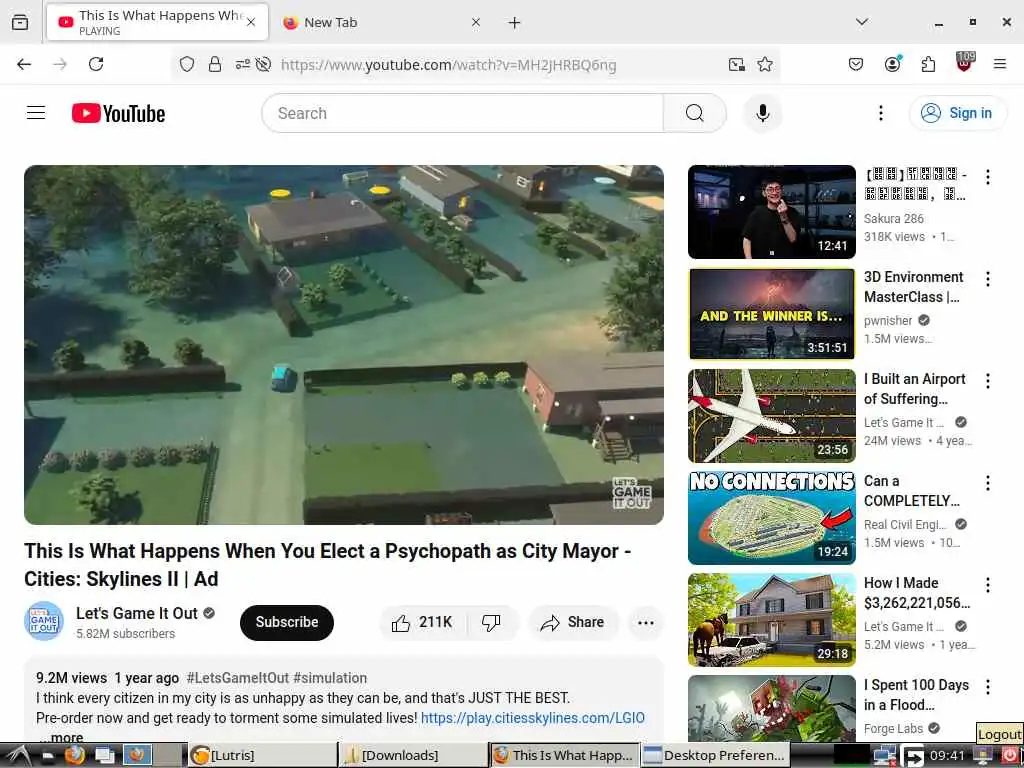The width and height of the screenshot is (1024, 768).
Task: Sign in to YouTube
Action: (957, 113)
